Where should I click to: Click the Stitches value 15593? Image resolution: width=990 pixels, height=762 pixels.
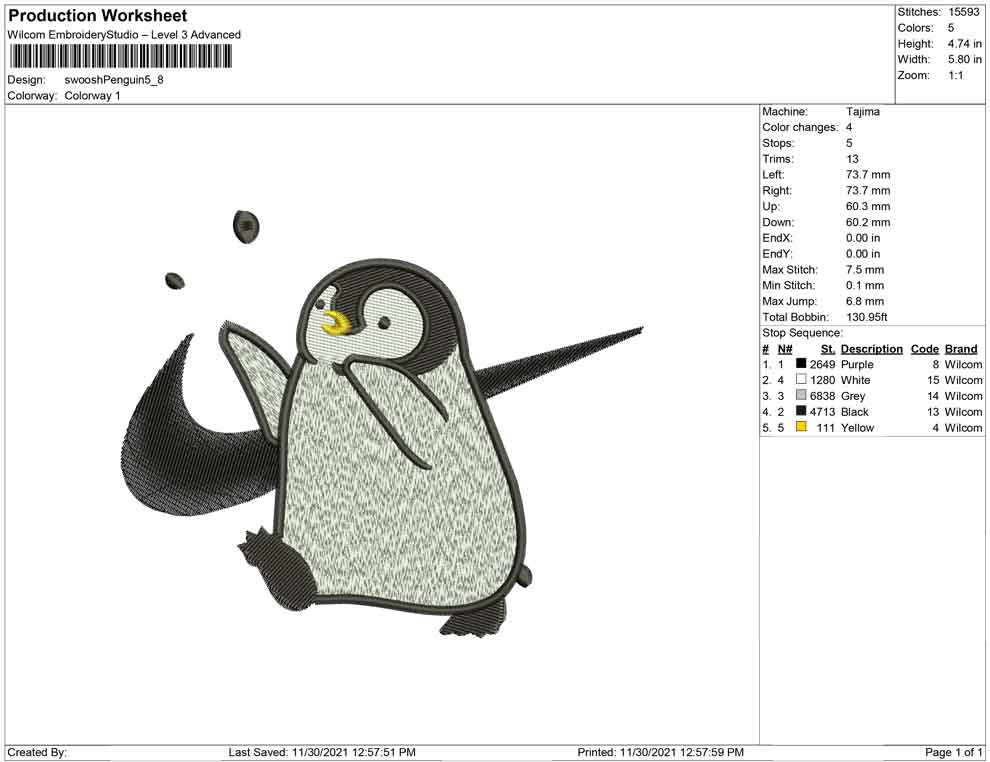pyautogui.click(x=963, y=12)
